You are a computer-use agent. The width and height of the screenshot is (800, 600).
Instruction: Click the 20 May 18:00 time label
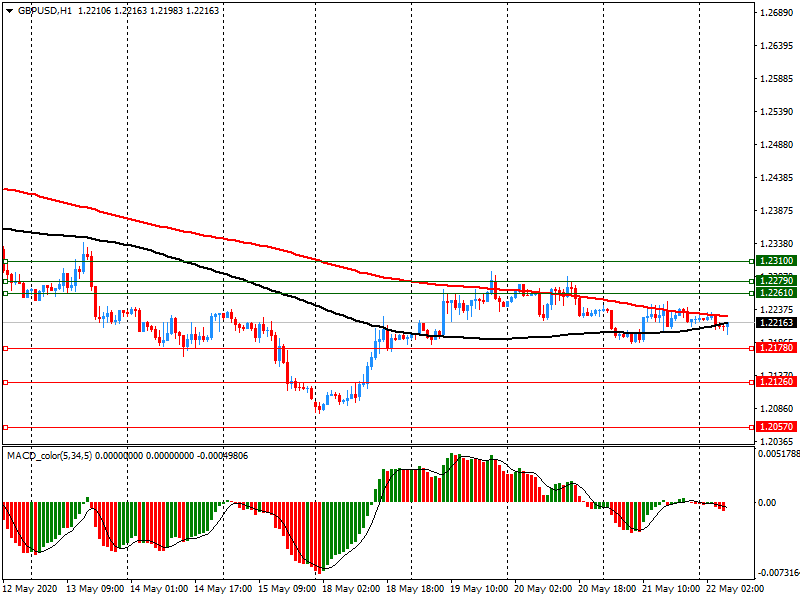pyautogui.click(x=607, y=588)
